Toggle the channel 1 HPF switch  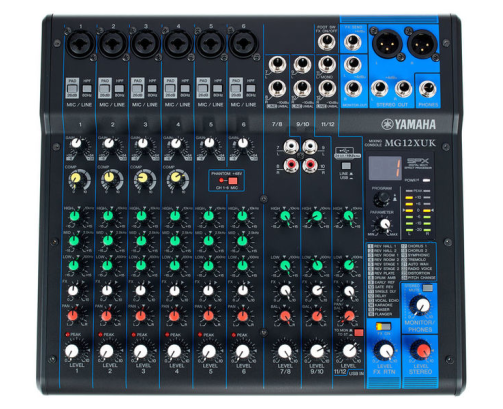pyautogui.click(x=87, y=89)
